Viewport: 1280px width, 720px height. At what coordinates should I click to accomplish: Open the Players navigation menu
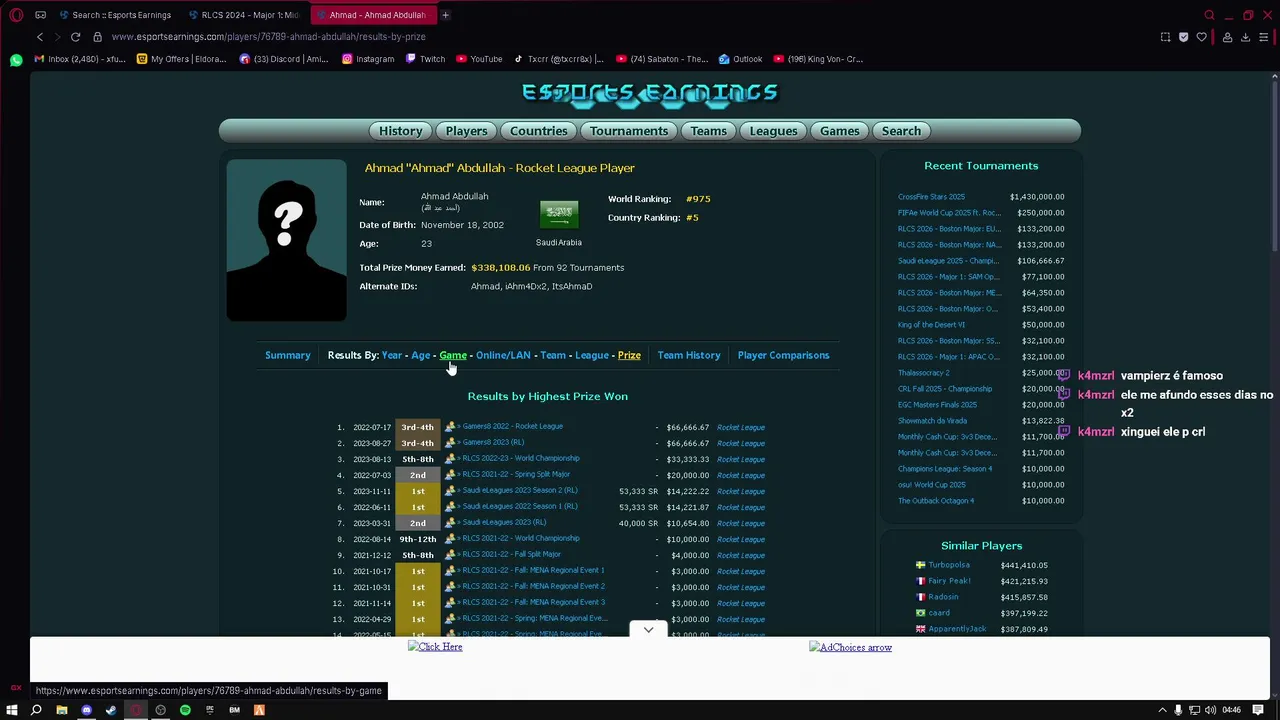pyautogui.click(x=466, y=131)
